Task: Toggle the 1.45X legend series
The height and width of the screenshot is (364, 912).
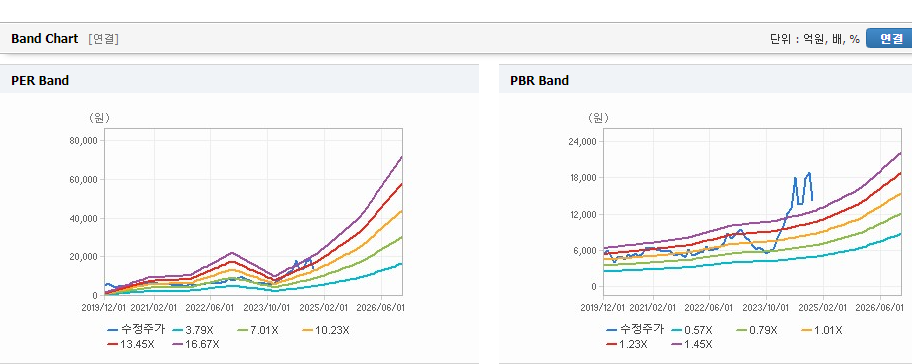Action: click(692, 344)
